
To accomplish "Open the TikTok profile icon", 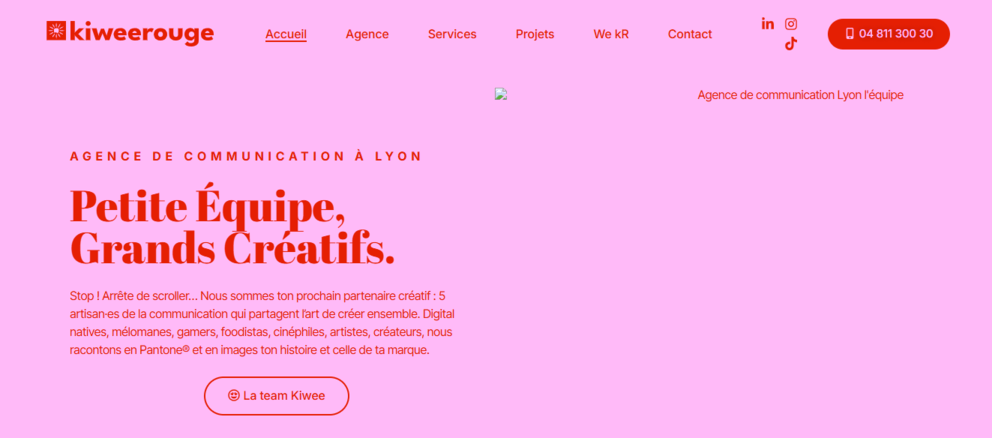I will pyautogui.click(x=791, y=44).
